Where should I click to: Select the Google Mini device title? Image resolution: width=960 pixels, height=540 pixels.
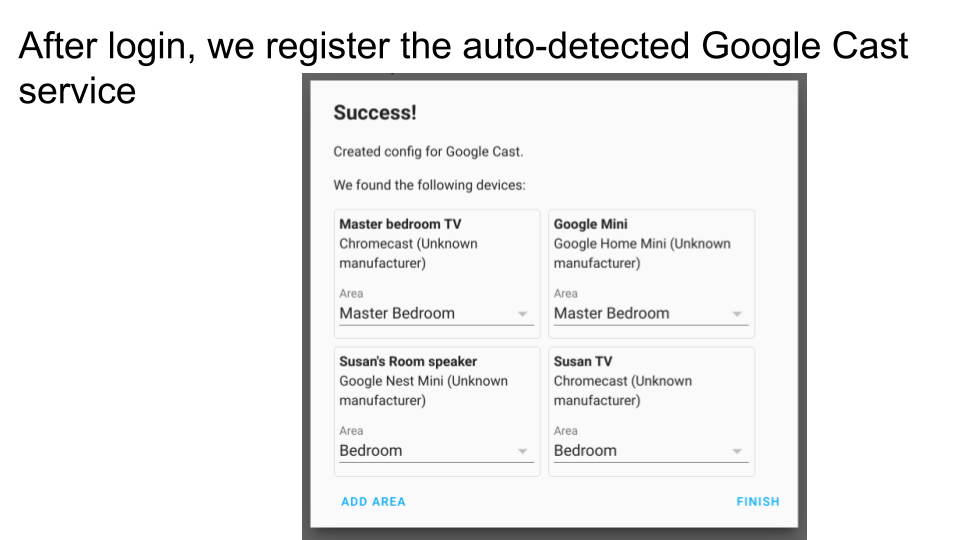point(591,224)
